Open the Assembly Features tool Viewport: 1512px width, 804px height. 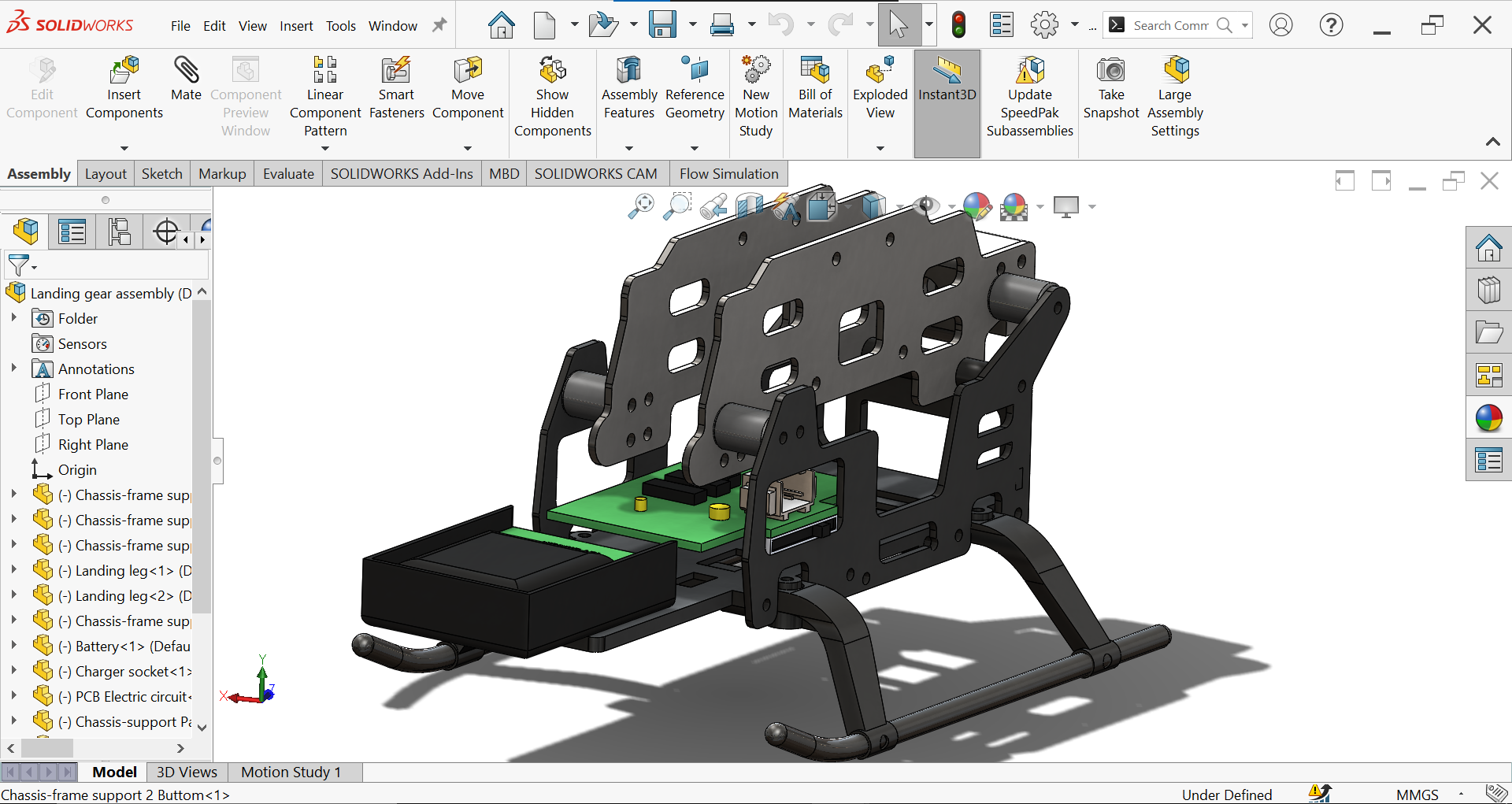629,87
